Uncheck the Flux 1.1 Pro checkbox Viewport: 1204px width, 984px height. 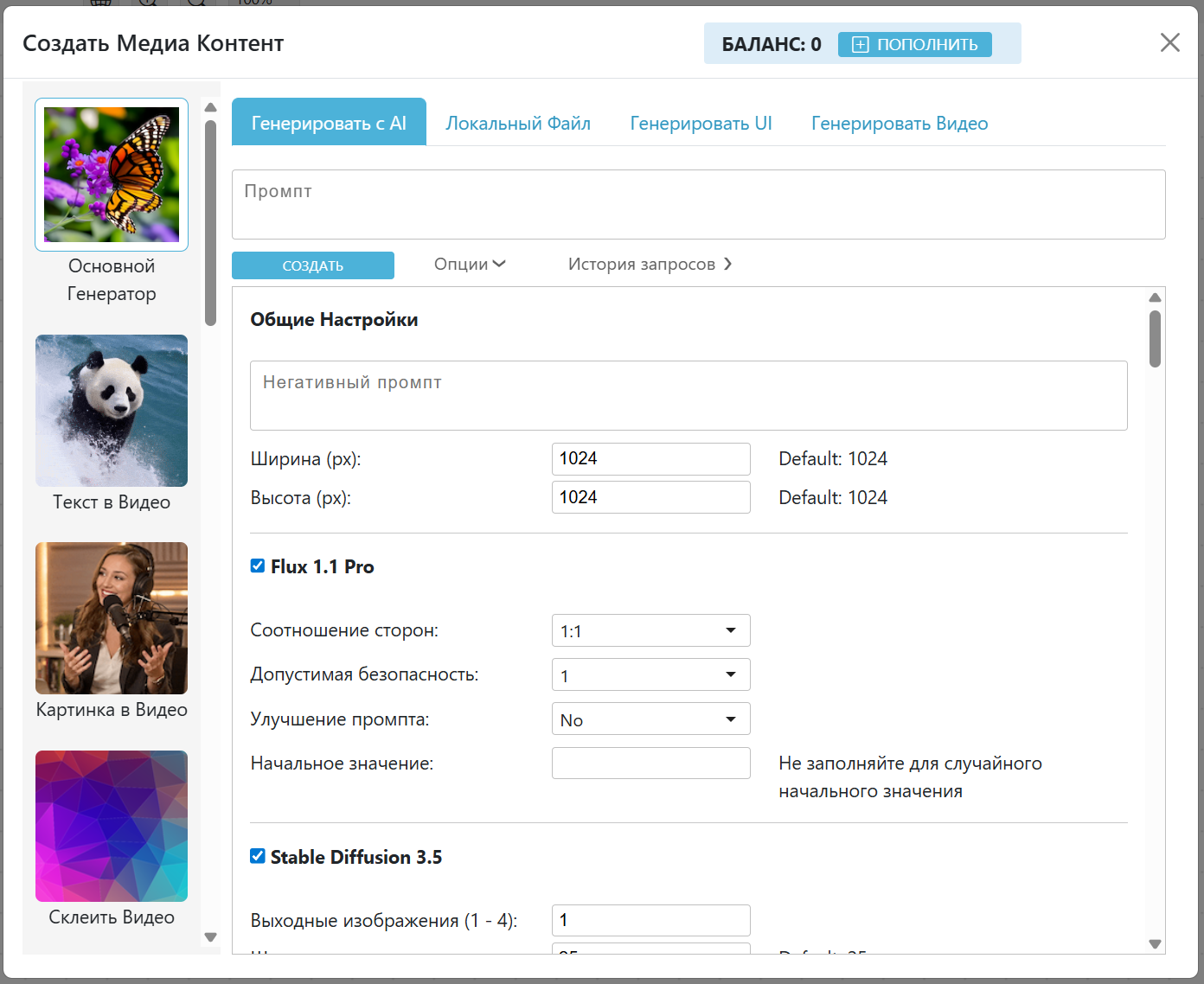258,566
